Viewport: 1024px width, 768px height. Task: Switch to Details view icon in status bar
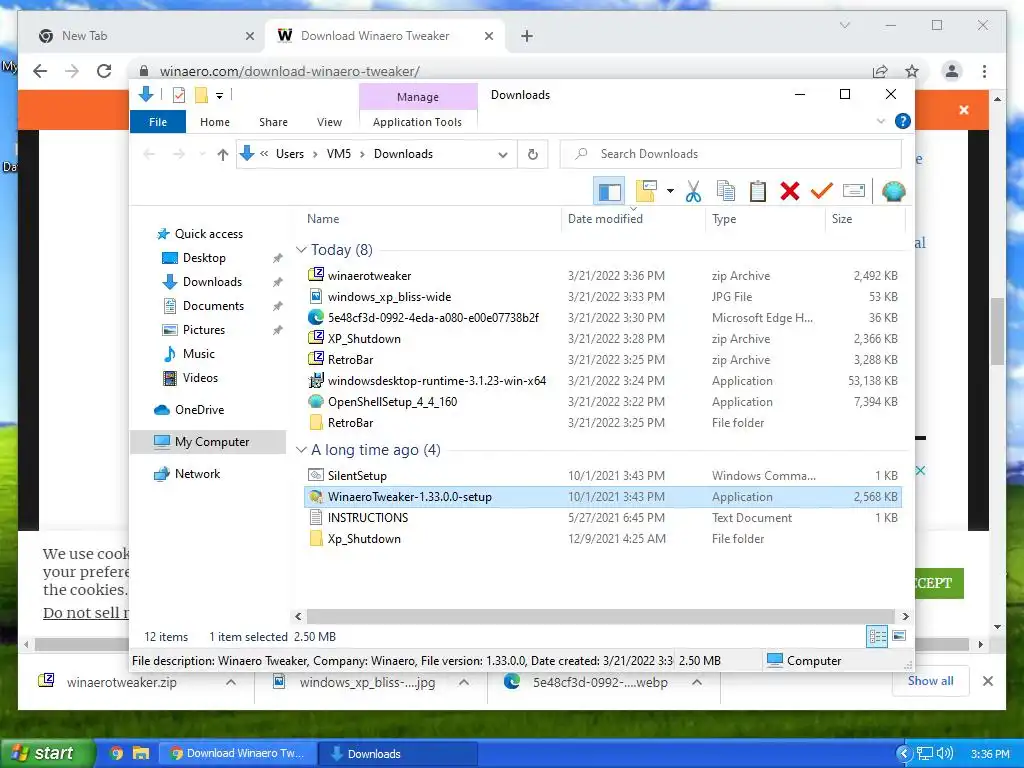pyautogui.click(x=876, y=636)
